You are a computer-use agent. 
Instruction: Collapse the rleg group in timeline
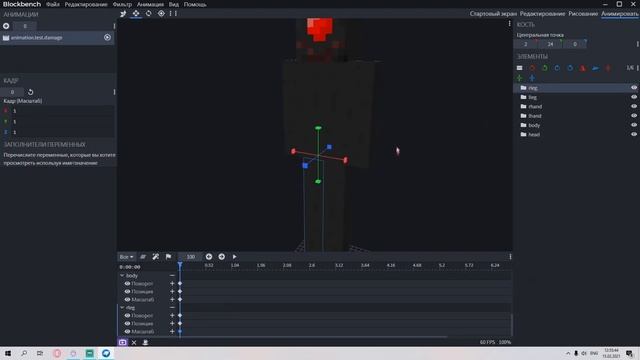(122, 307)
